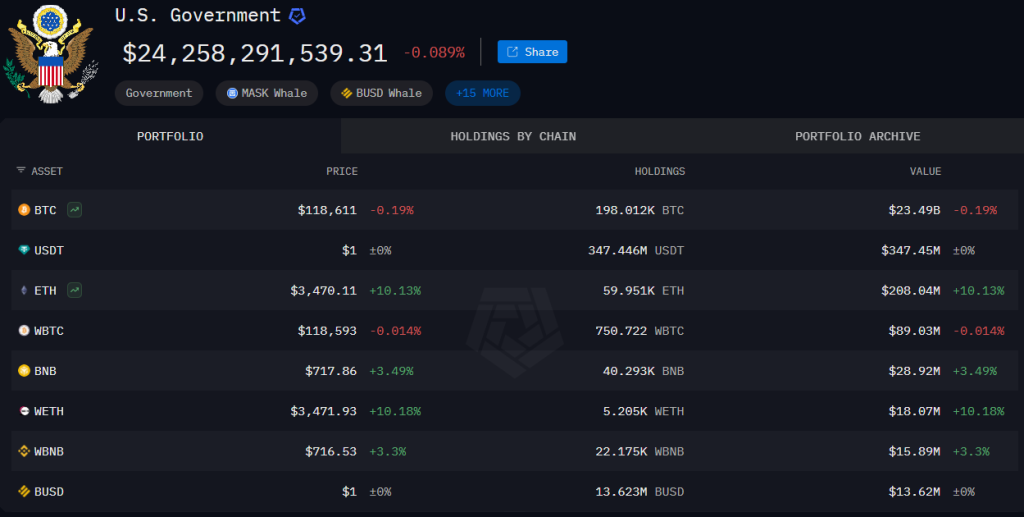Click the share arrow icon in the Share button

click(513, 52)
